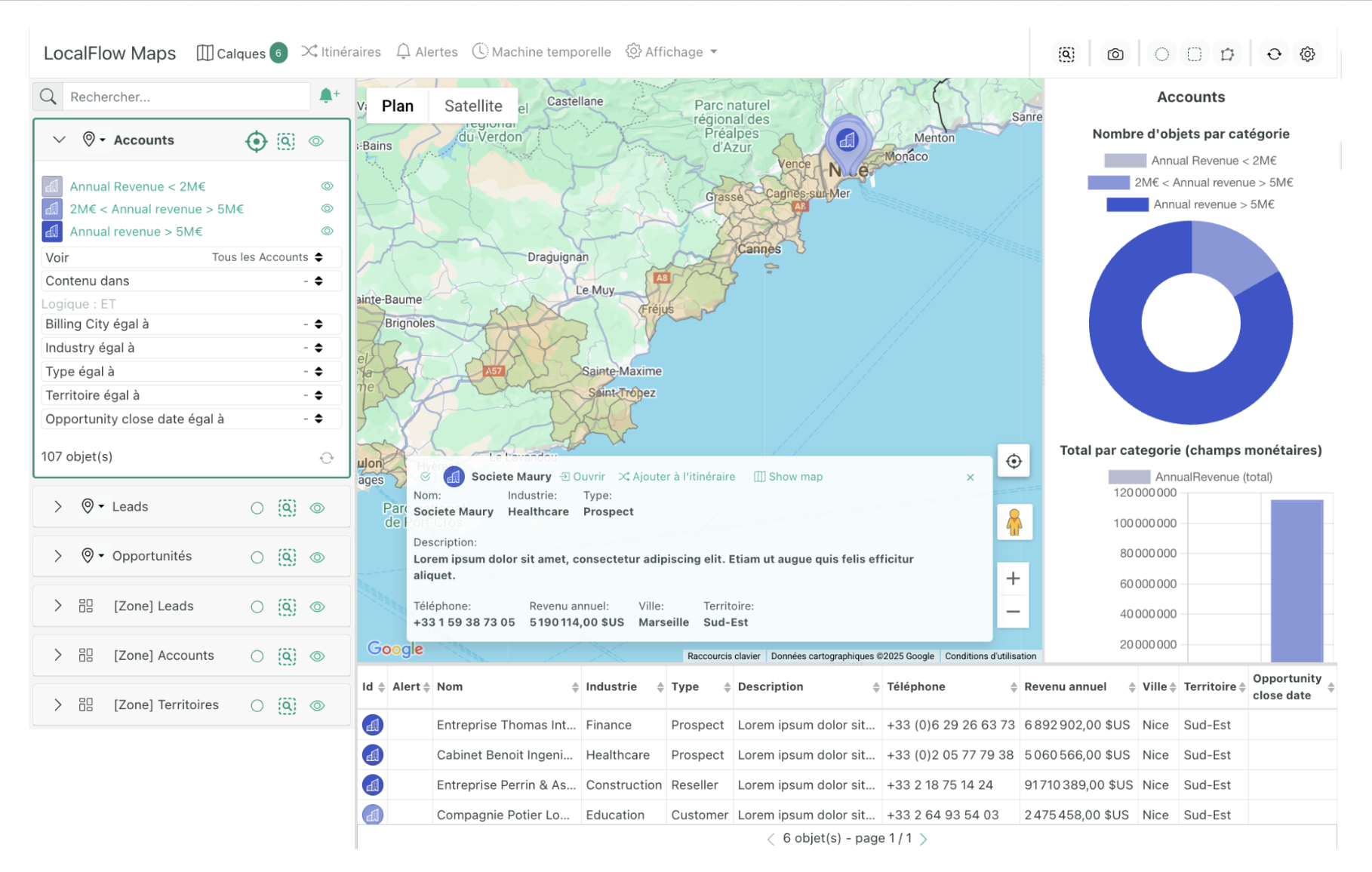The height and width of the screenshot is (872, 1372).
Task: Toggle visibility of the Leads layer
Action: click(317, 507)
